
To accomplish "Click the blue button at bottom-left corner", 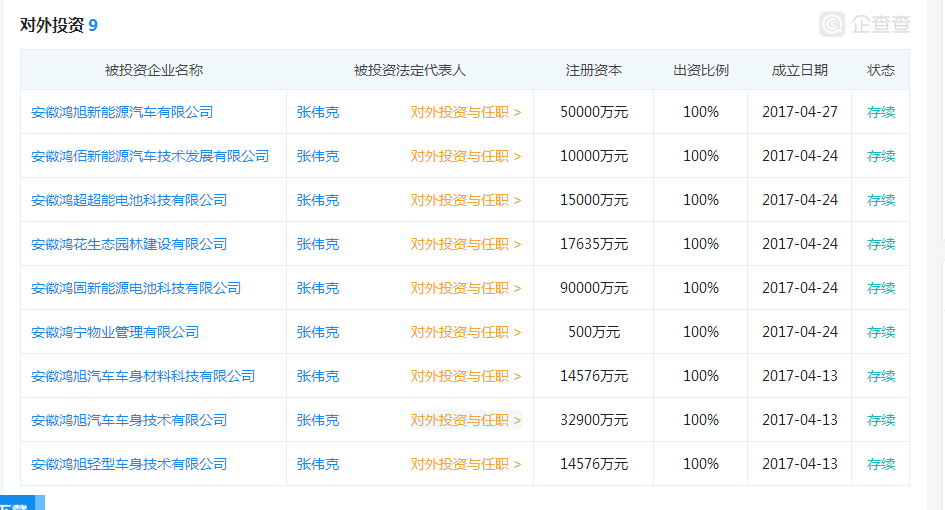I will 20,503.
